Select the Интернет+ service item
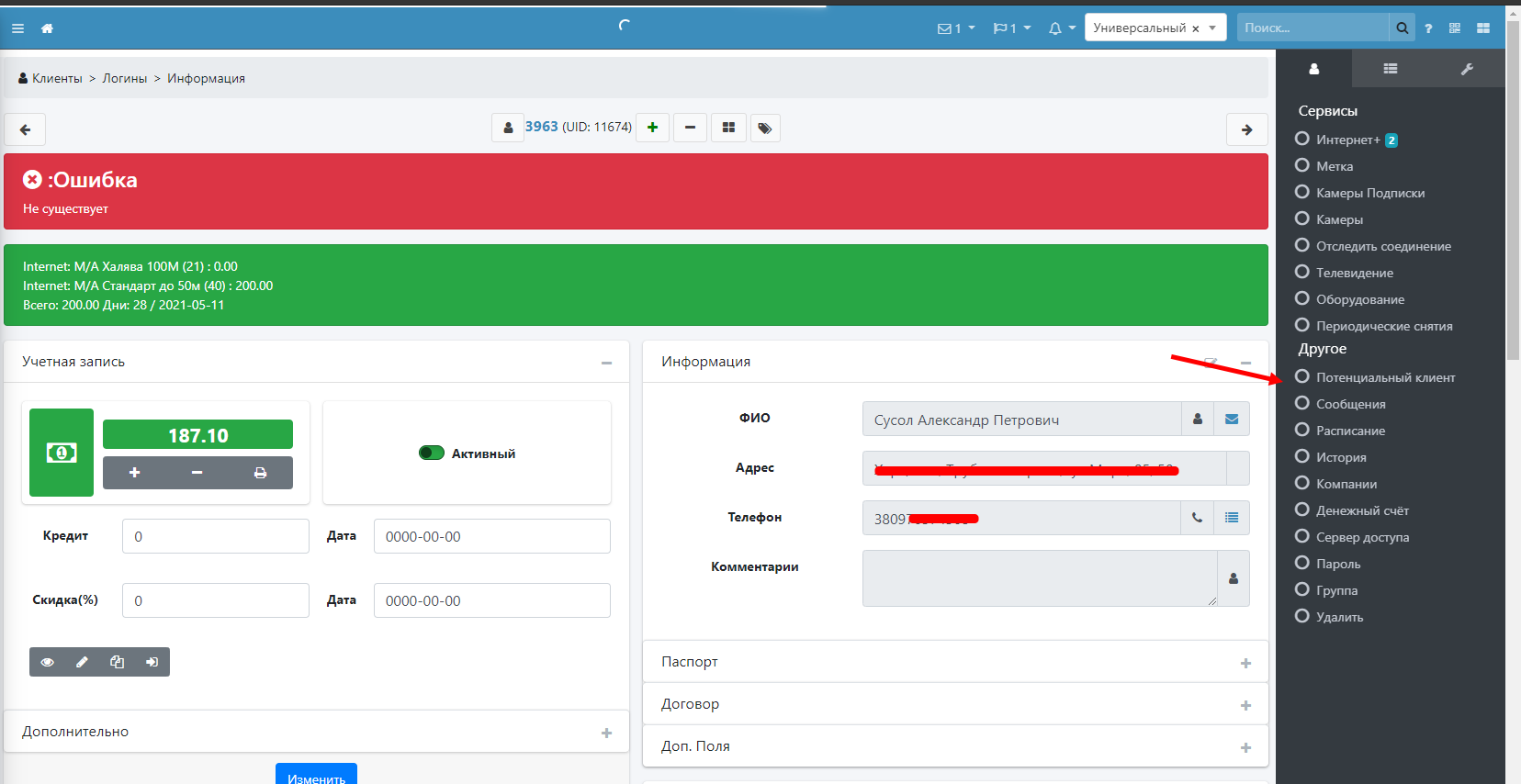The image size is (1521, 784). click(x=1346, y=140)
